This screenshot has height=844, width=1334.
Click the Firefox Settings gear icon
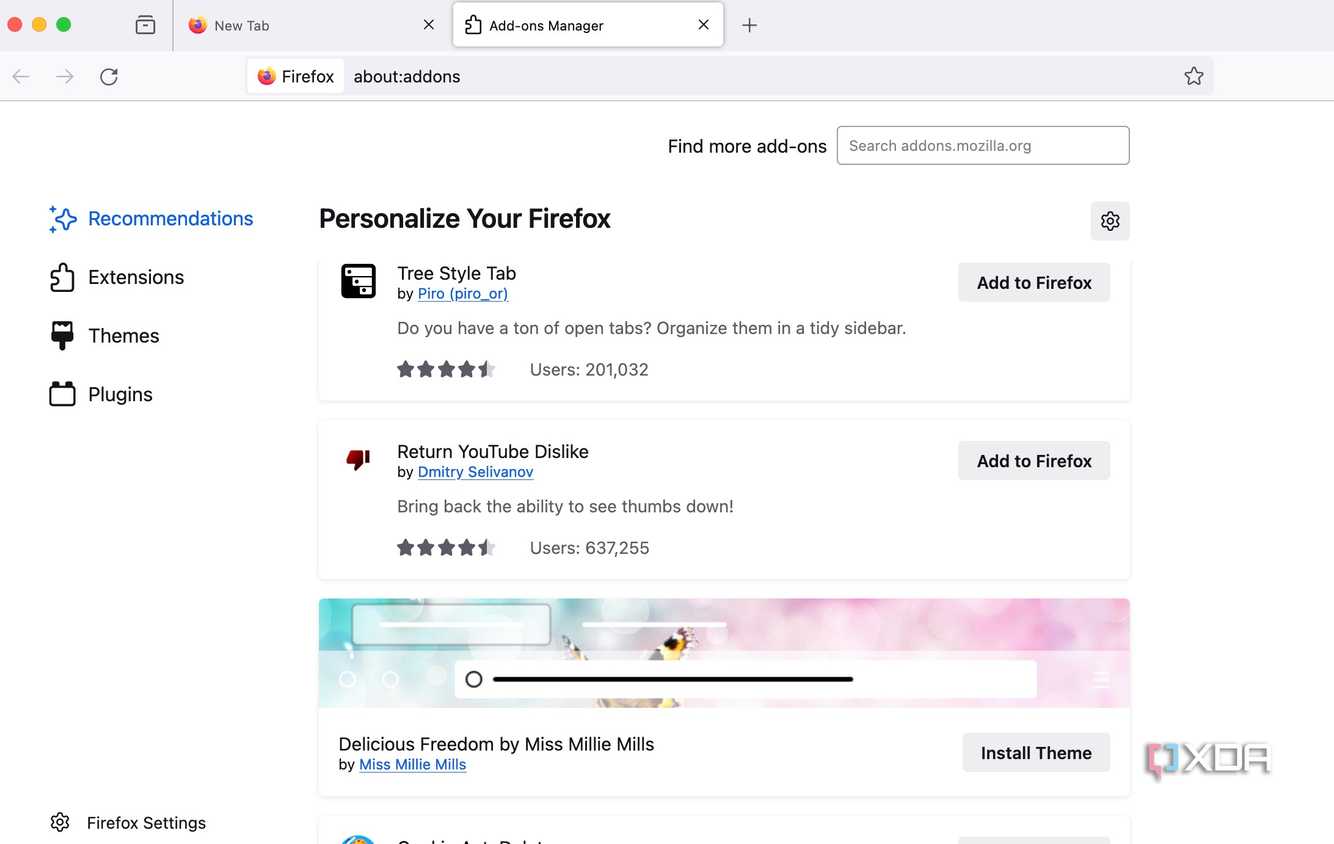point(60,822)
